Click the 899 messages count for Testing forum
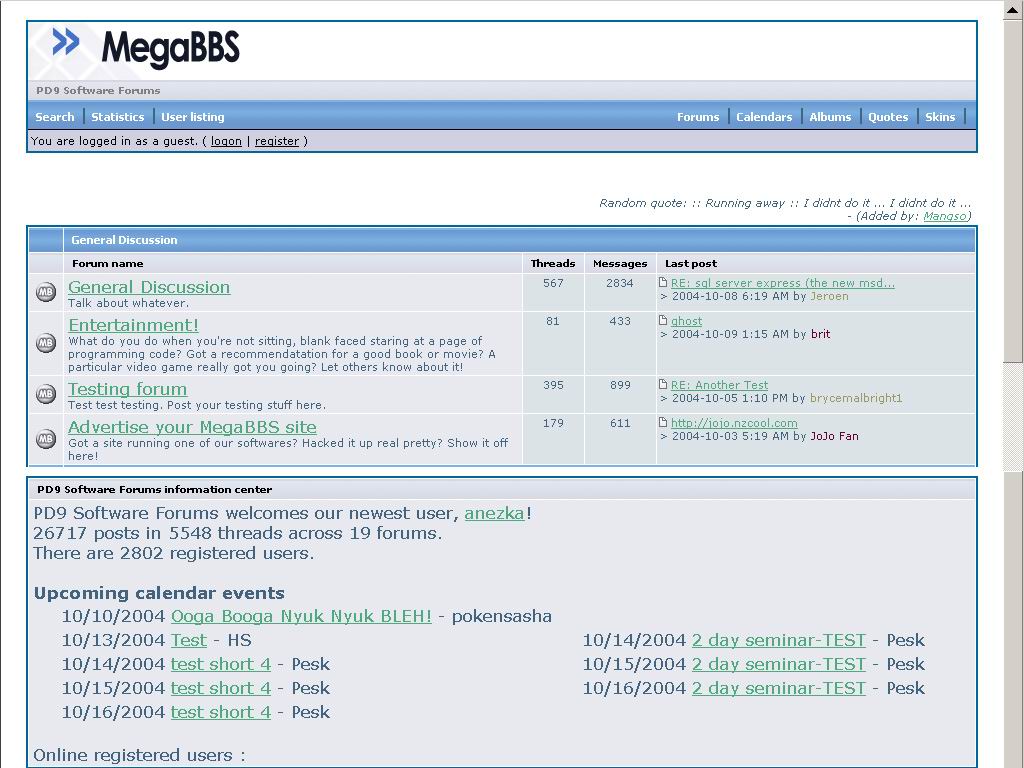The image size is (1024, 768). 620,385
